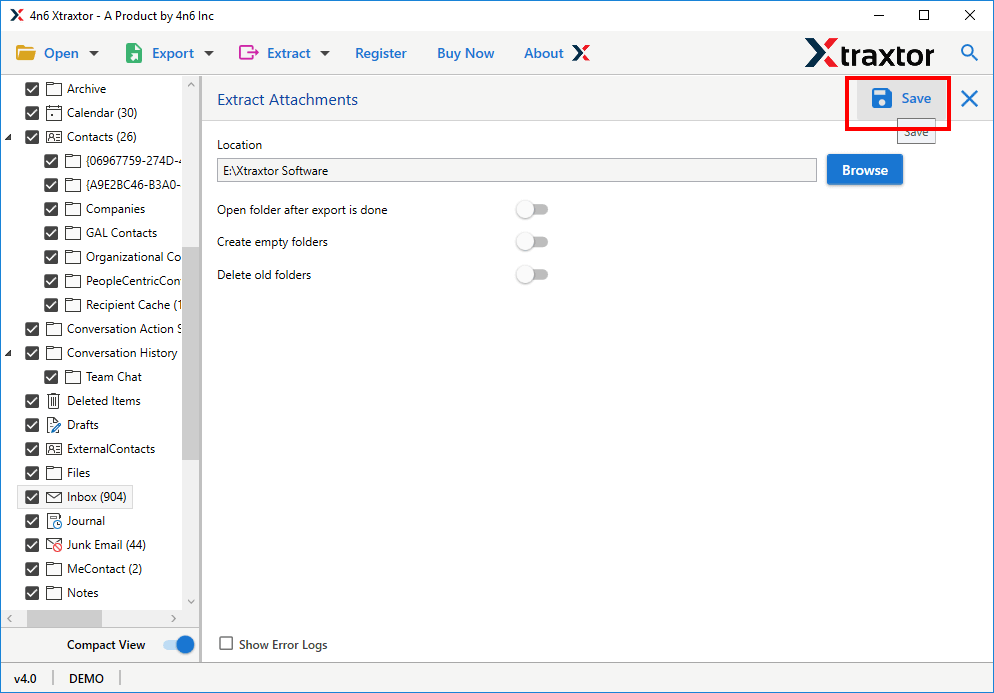Close the Extract Attachments panel
Screen dimensions: 994x693
[x=969, y=98]
